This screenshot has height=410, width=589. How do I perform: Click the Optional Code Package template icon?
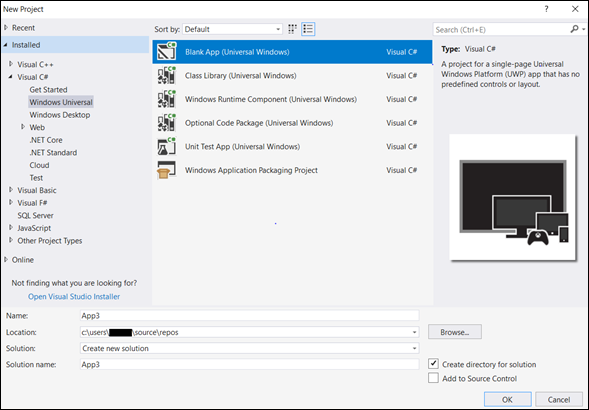point(166,123)
